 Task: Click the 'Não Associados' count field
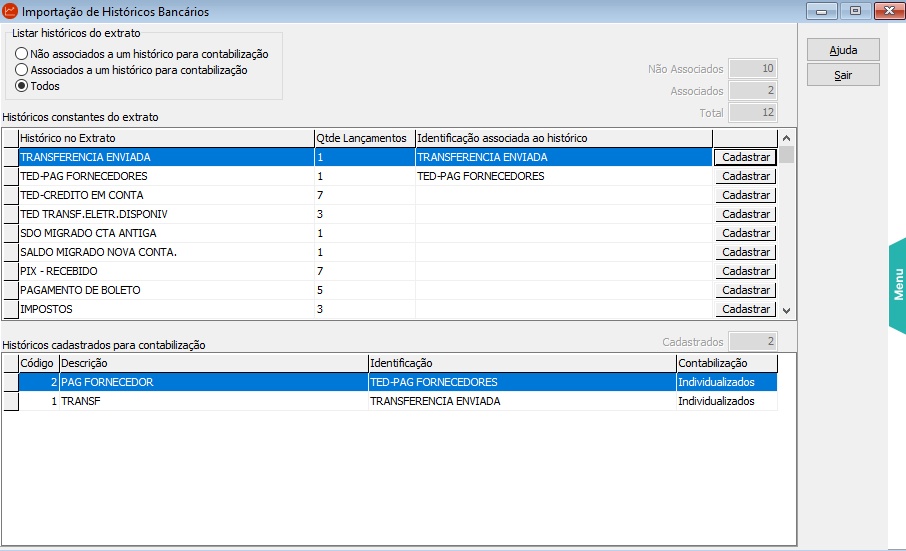tap(752, 69)
